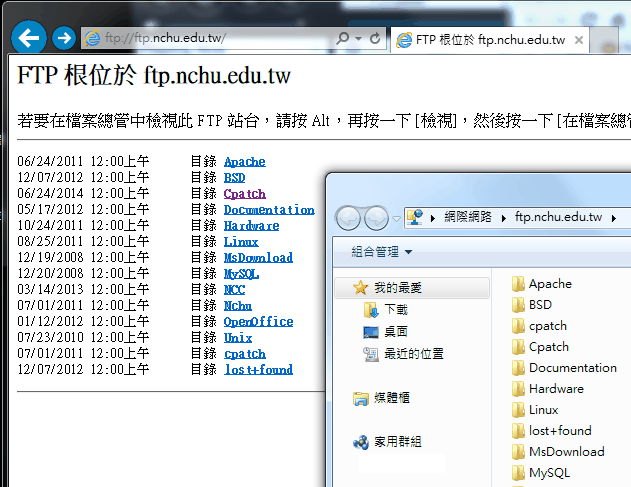The image size is (631, 487).
Task: Select 我的最愛 in Explorer sidebar
Action: pos(412,288)
